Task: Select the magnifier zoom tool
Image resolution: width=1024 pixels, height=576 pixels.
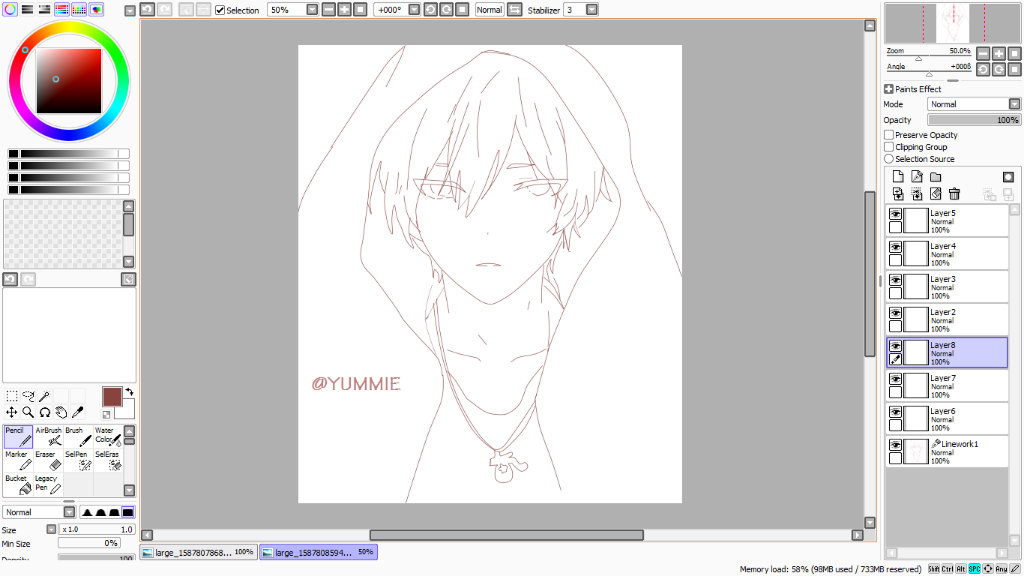Action: (28, 412)
